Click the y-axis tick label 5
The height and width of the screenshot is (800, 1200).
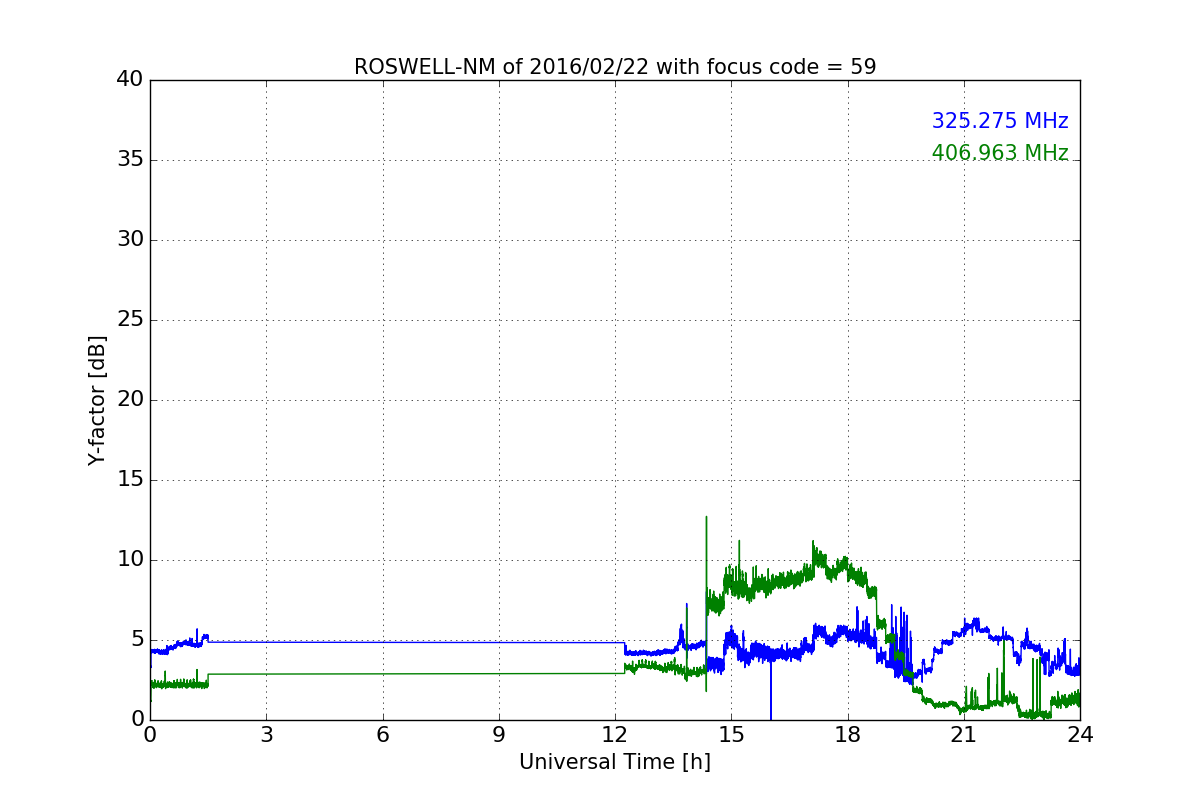137,640
